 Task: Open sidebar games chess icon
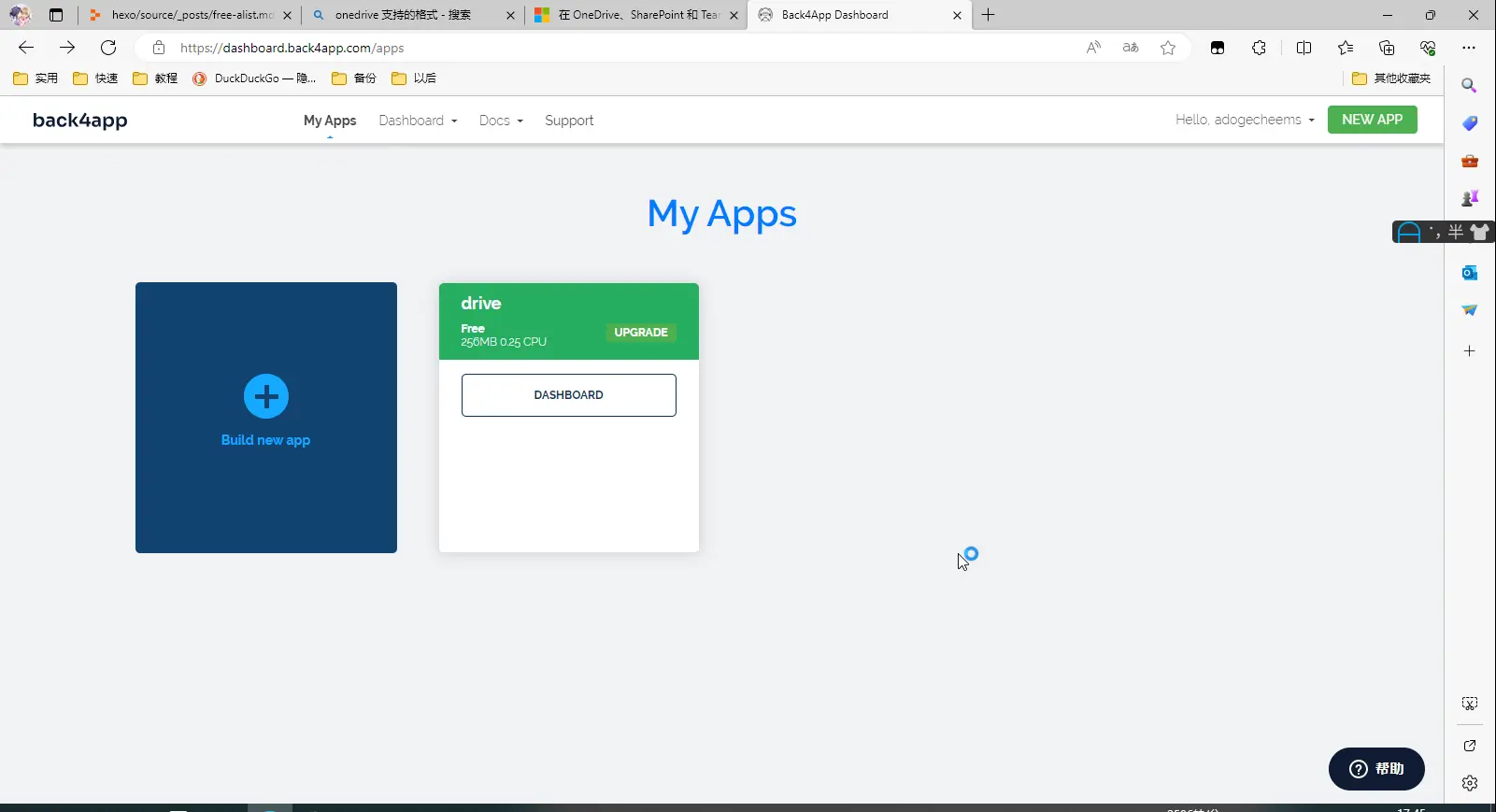(1470, 197)
